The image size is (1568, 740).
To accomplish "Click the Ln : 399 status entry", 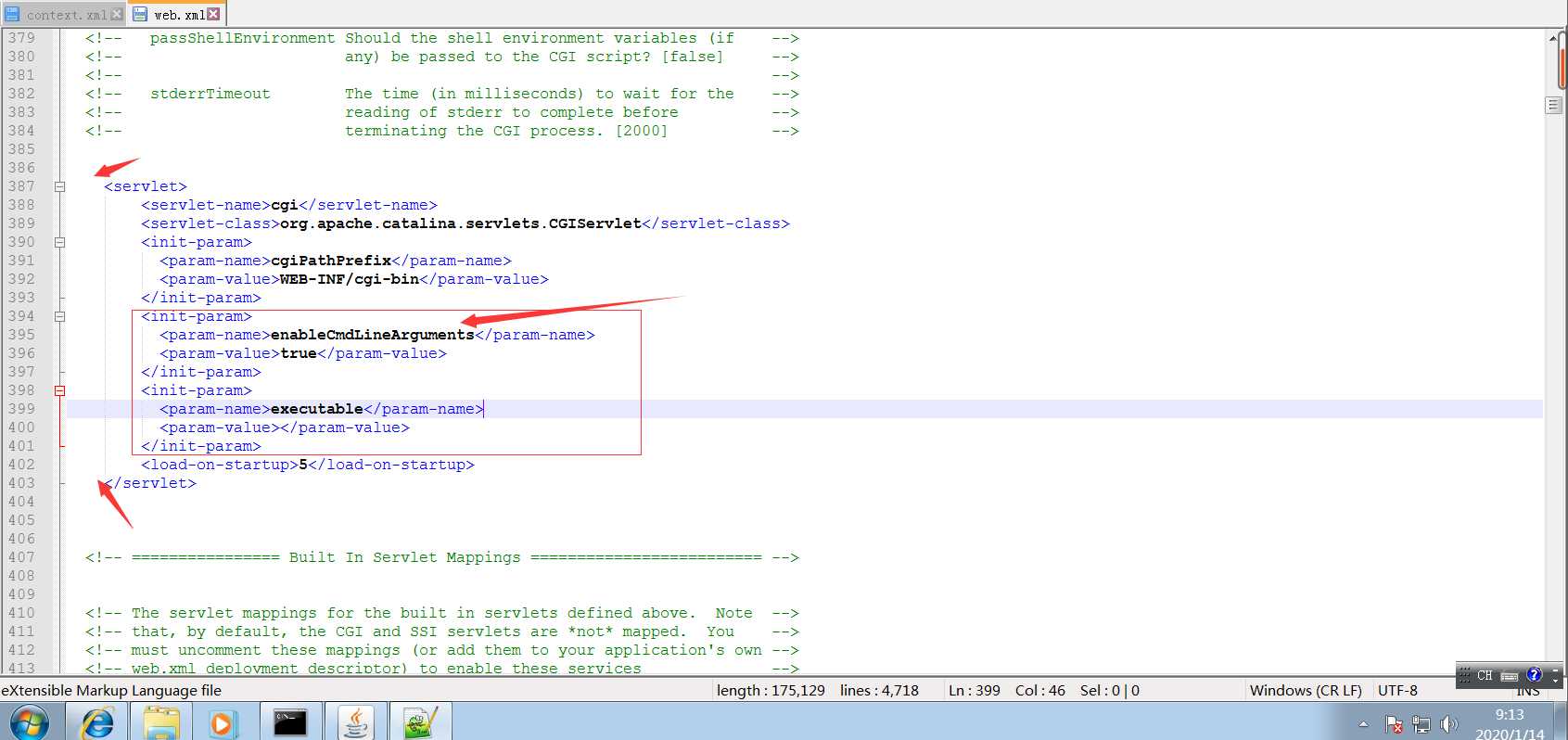I will (x=974, y=690).
